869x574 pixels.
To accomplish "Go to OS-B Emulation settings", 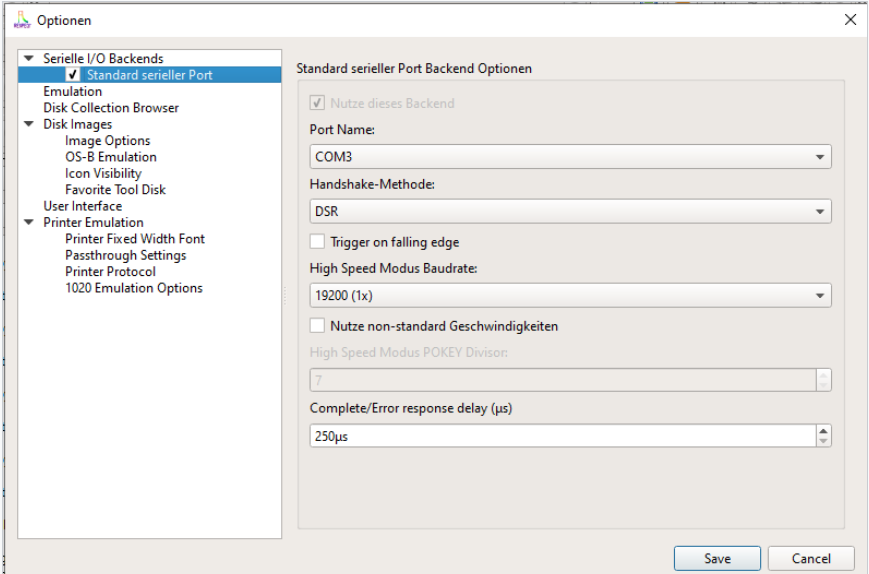I will [x=110, y=157].
